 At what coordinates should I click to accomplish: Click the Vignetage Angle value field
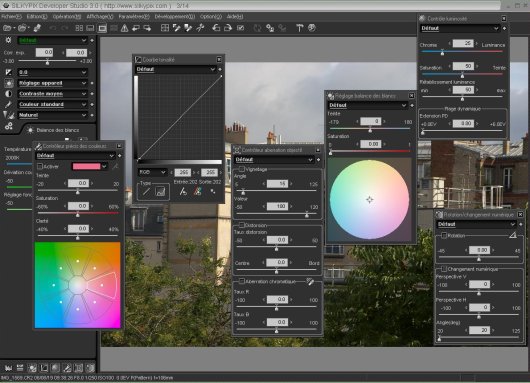(x=277, y=184)
